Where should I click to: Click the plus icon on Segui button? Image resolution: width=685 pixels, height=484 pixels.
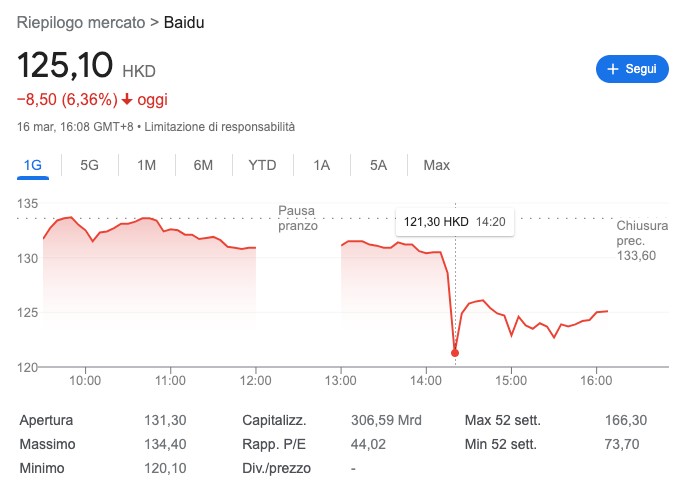coord(613,69)
